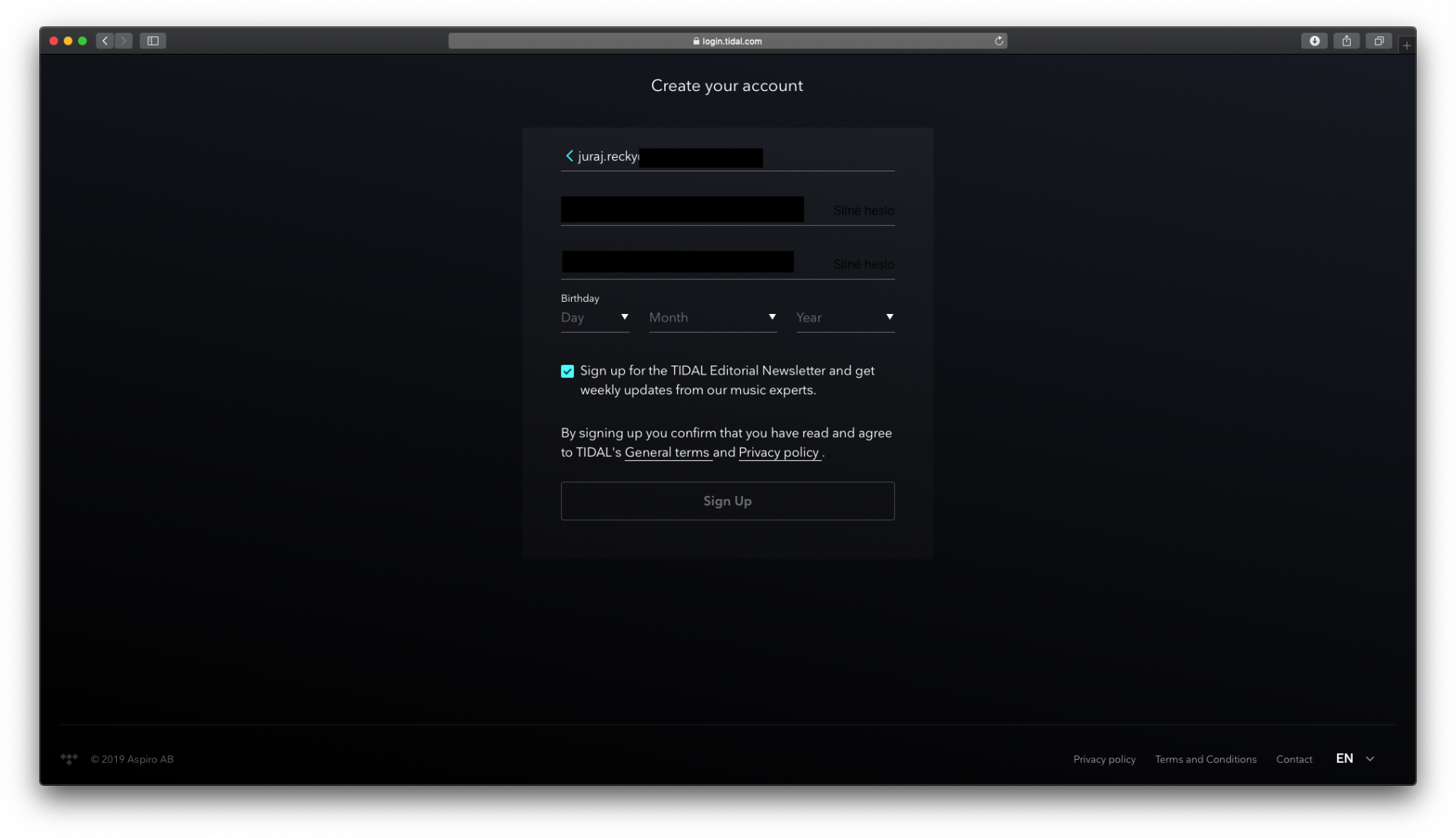Click into the first password field
Image resolution: width=1456 pixels, height=838 pixels.
[727, 210]
